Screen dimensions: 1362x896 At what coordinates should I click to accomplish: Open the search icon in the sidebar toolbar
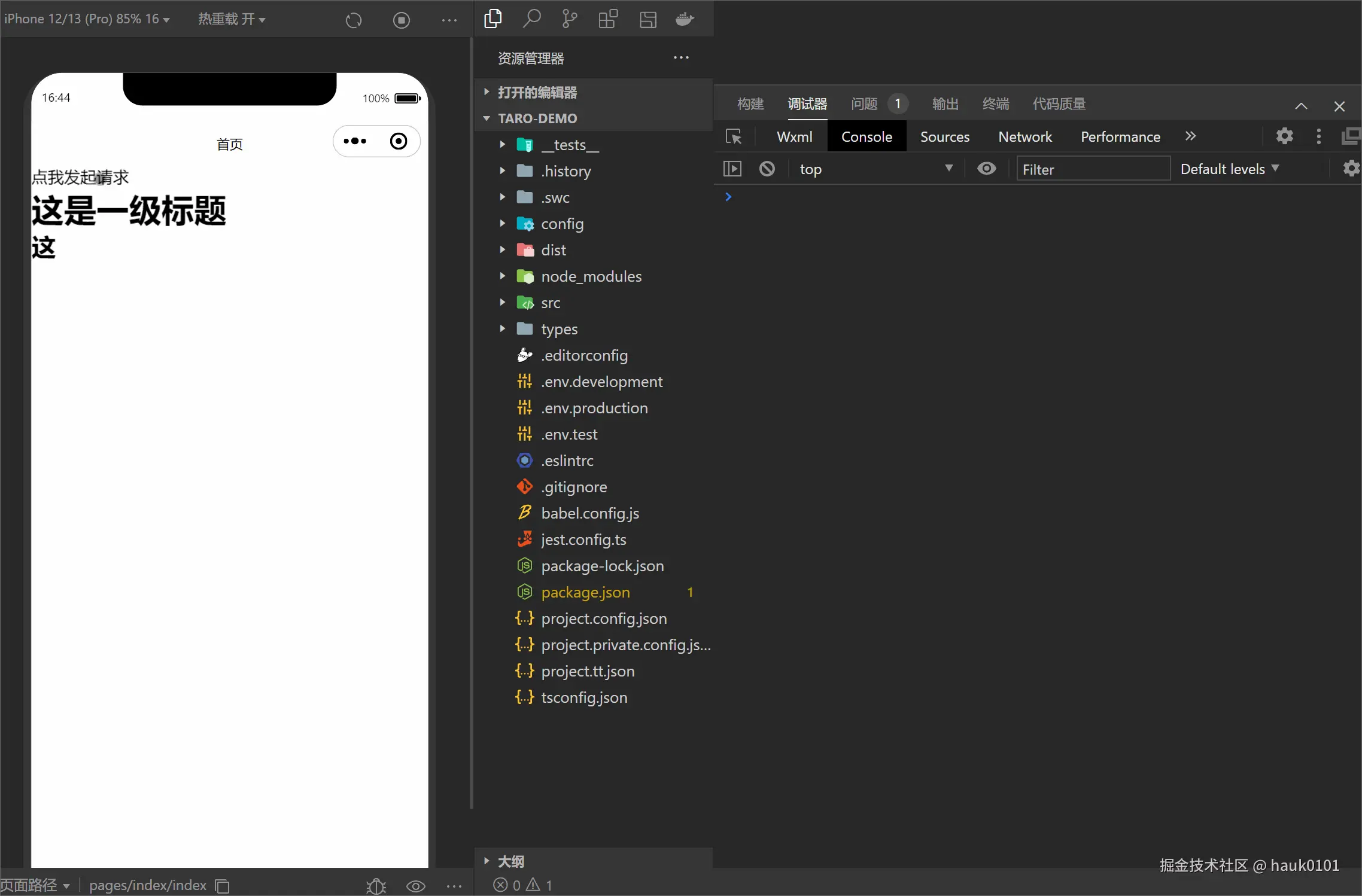pyautogui.click(x=531, y=19)
